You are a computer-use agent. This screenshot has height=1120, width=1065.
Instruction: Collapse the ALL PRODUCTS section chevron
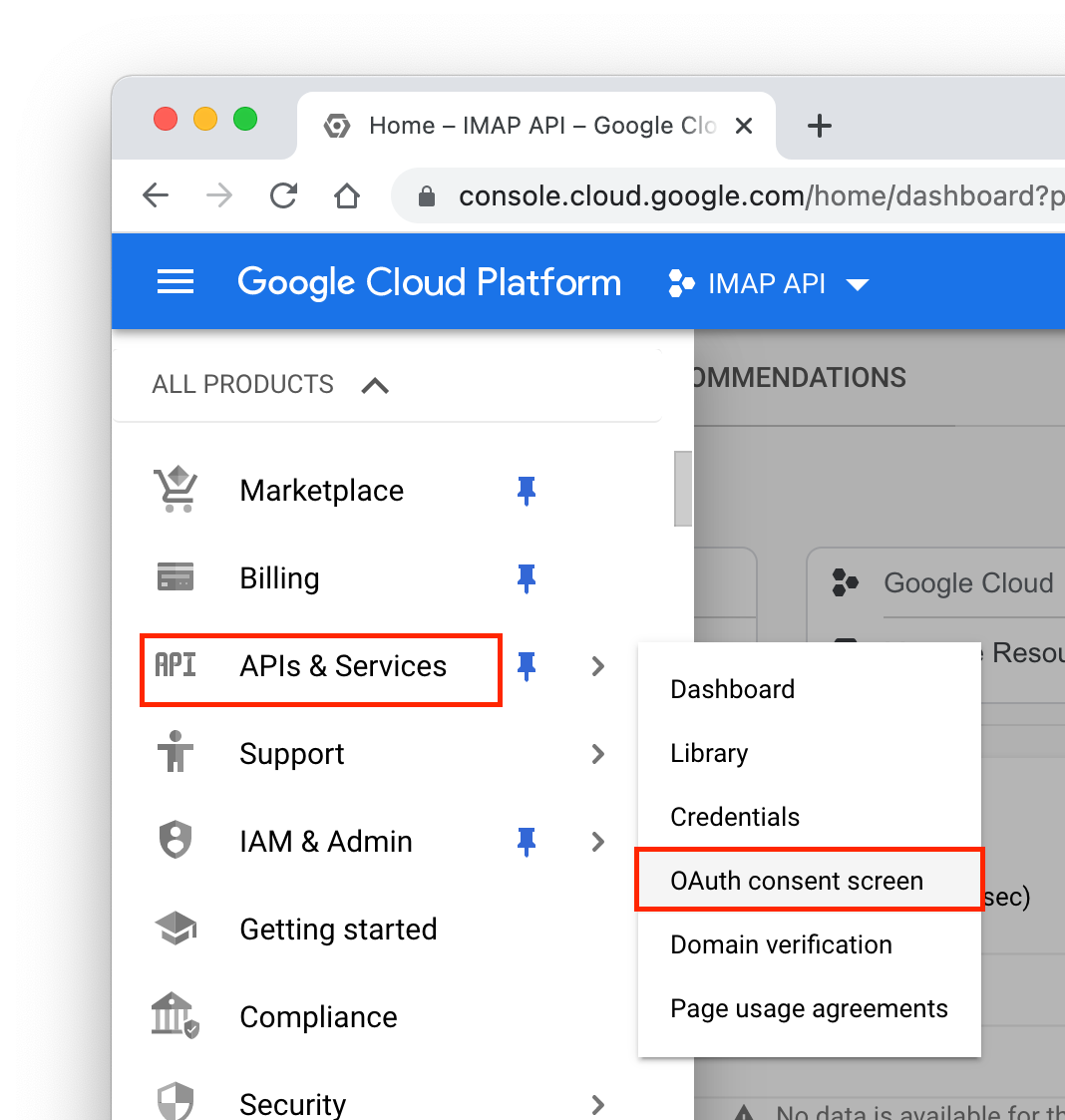[375, 386]
